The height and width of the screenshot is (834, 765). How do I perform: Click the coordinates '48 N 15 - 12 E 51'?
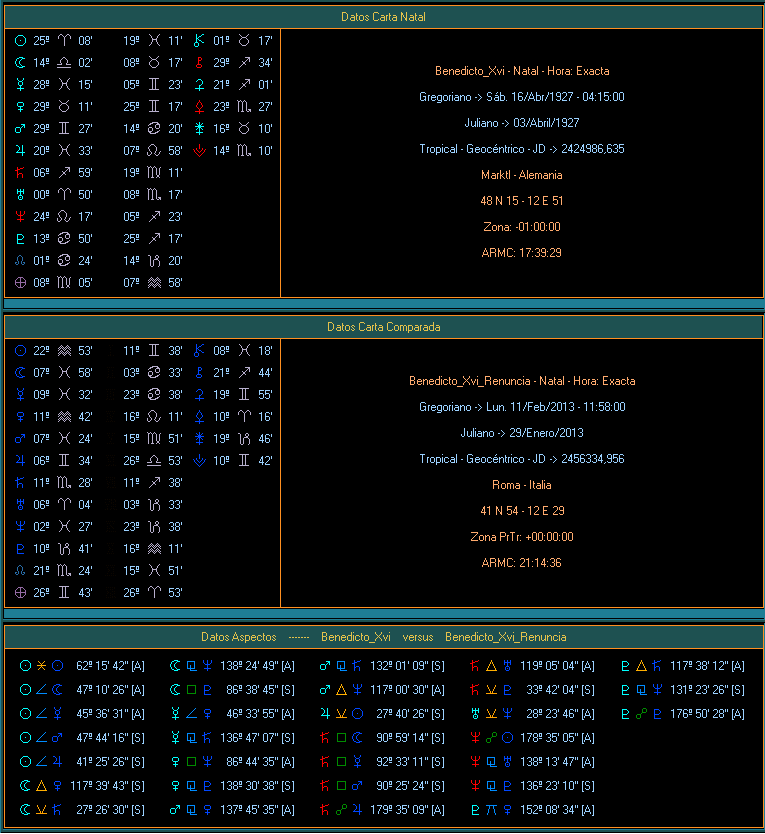click(x=522, y=201)
